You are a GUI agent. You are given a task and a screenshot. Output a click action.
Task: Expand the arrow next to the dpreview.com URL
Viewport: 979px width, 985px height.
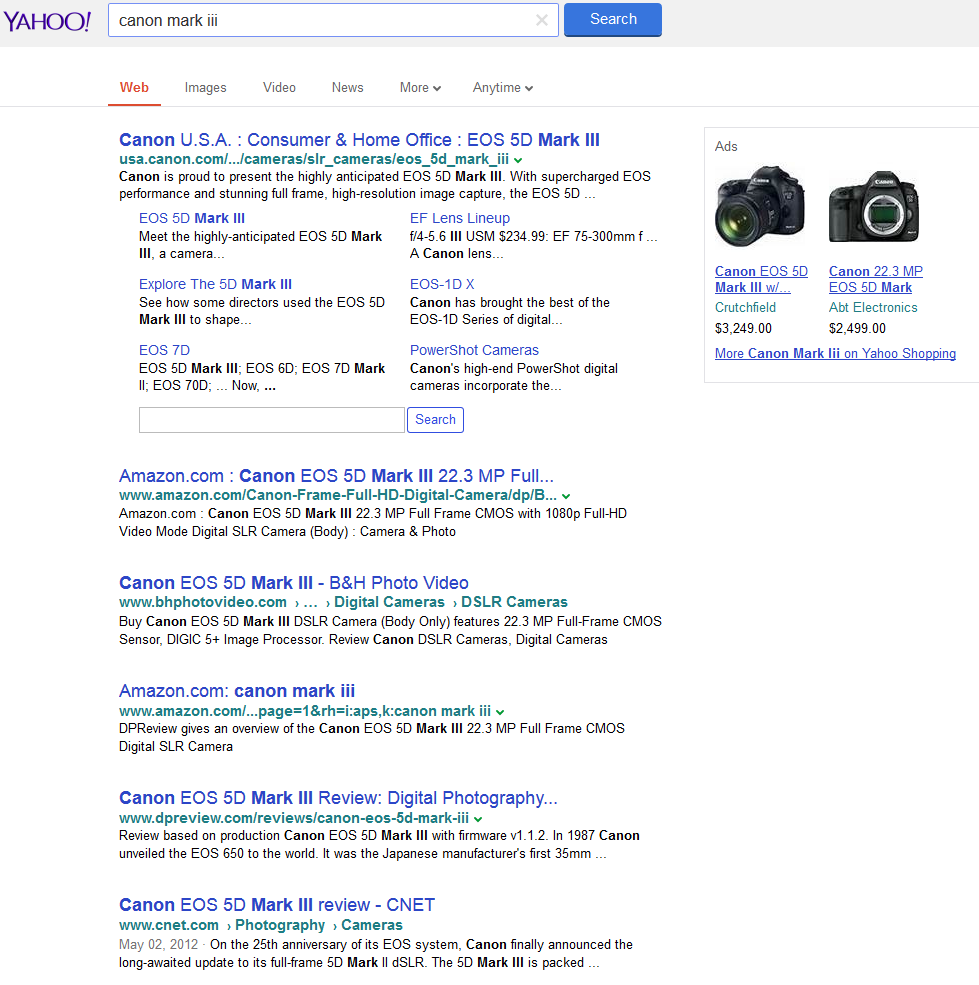click(479, 818)
